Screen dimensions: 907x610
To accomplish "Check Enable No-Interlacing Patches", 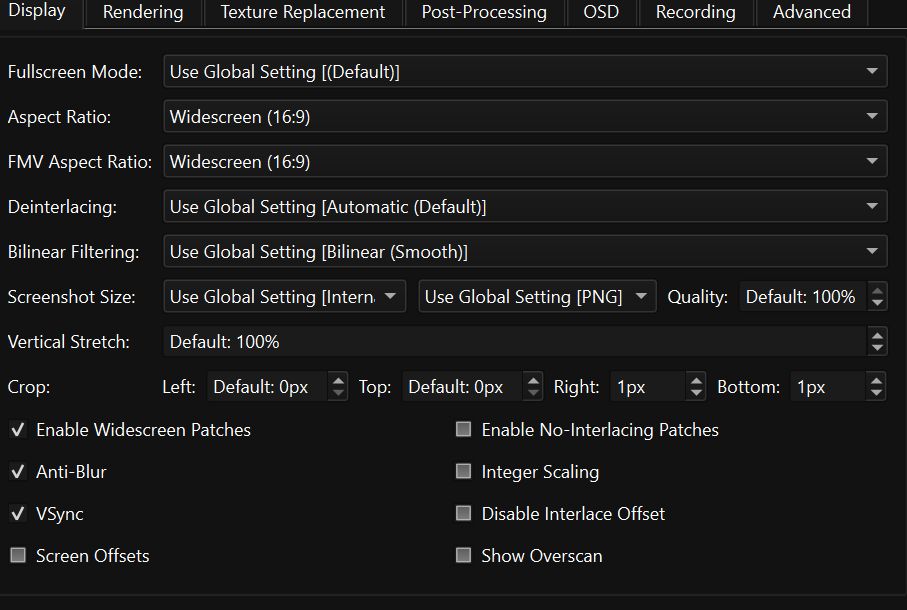I will click(x=463, y=429).
